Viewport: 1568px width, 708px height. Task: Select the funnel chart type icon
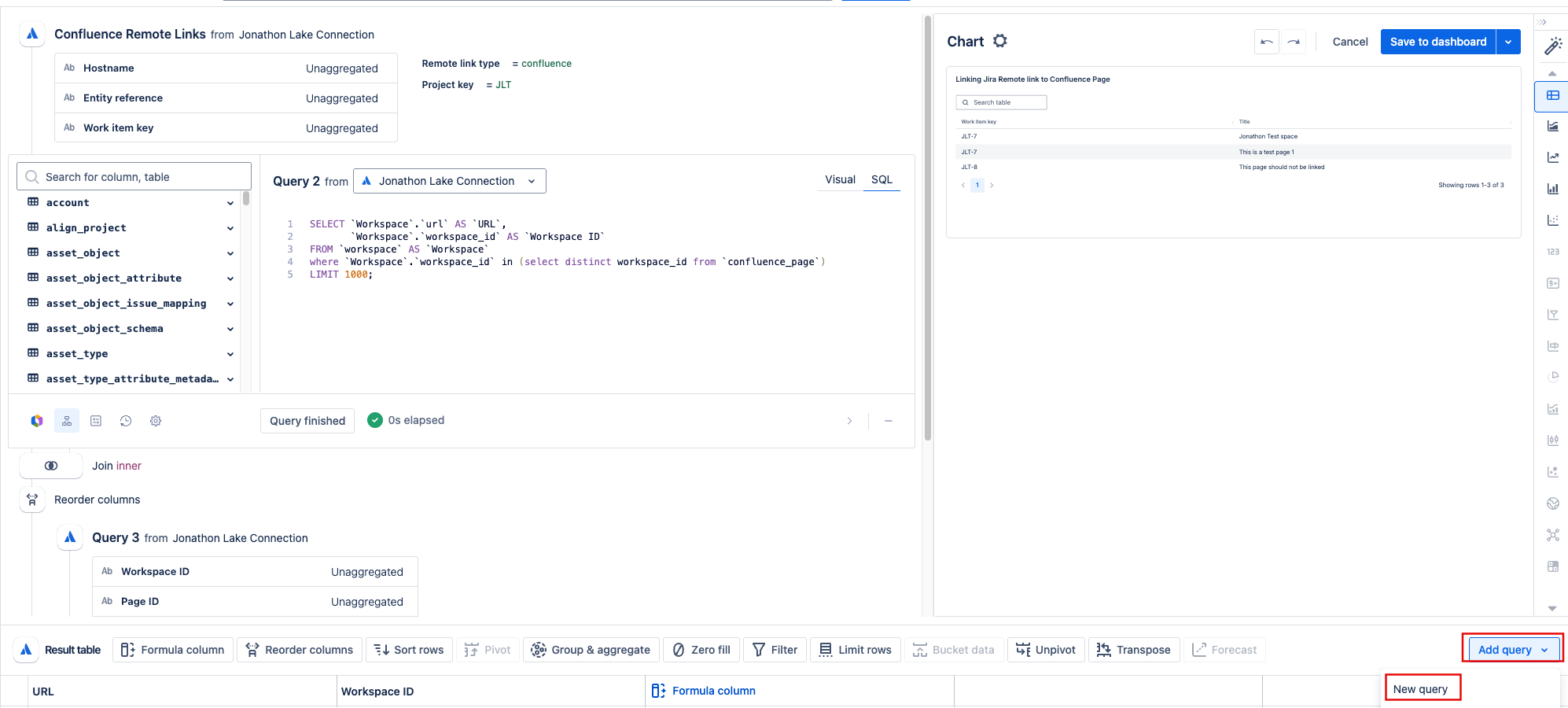[x=1553, y=315]
